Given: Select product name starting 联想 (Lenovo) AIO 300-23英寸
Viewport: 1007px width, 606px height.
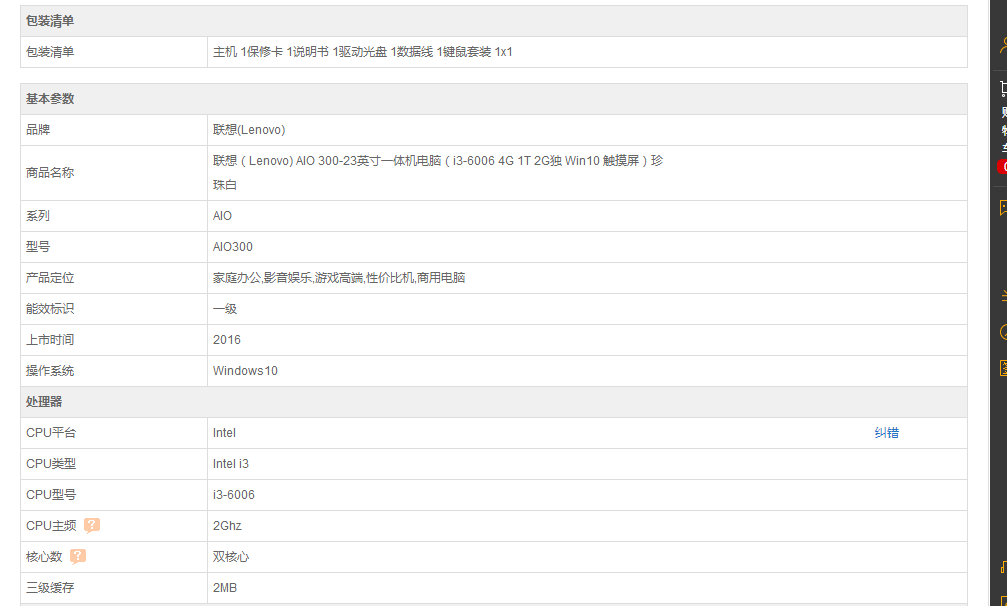Looking at the screenshot, I should click(x=438, y=173).
